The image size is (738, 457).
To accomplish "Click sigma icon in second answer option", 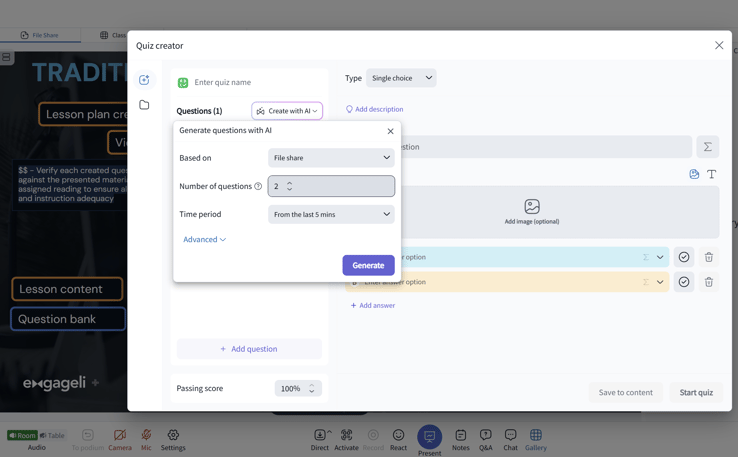I will click(x=646, y=282).
